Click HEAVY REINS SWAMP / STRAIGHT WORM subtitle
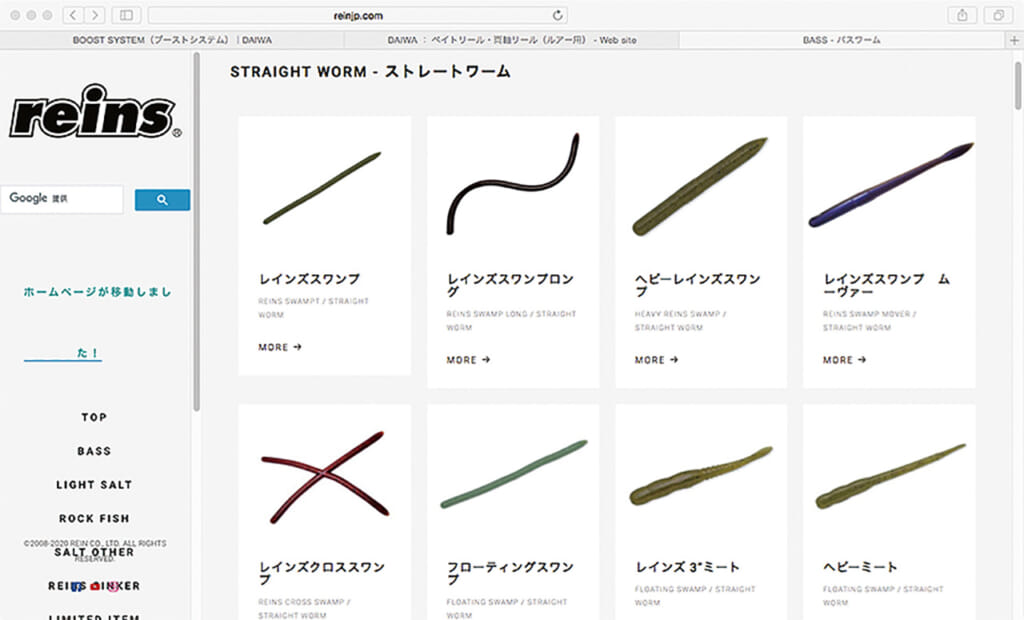The height and width of the screenshot is (620, 1024). coord(680,321)
